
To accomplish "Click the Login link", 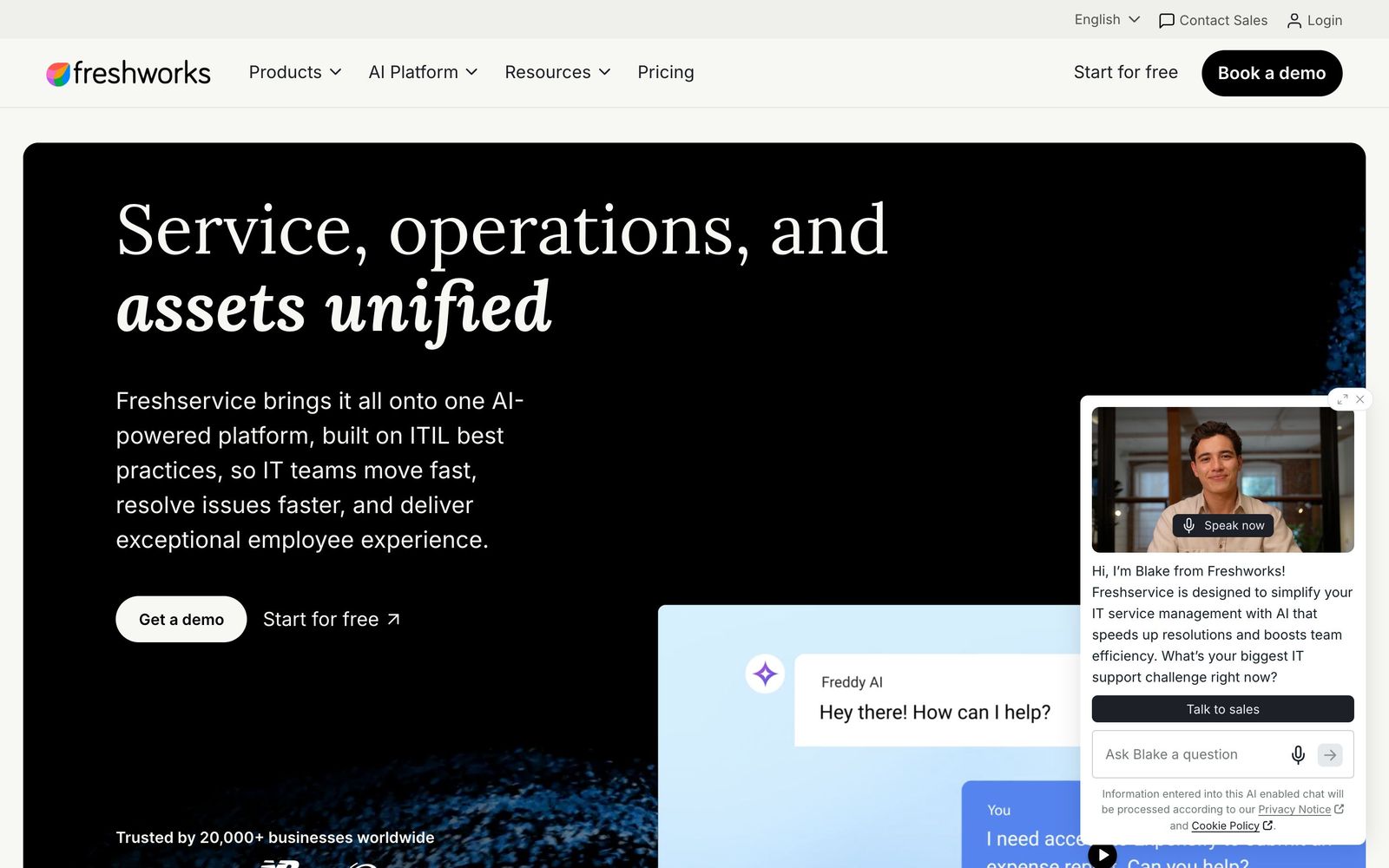I will click(1314, 20).
